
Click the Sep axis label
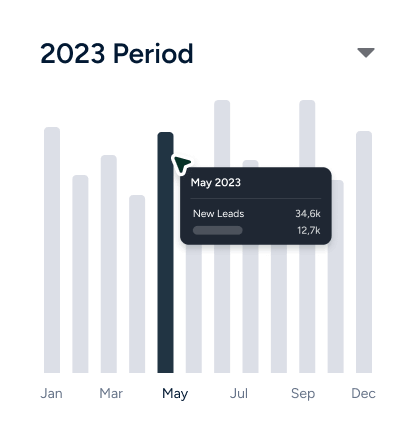(x=303, y=394)
